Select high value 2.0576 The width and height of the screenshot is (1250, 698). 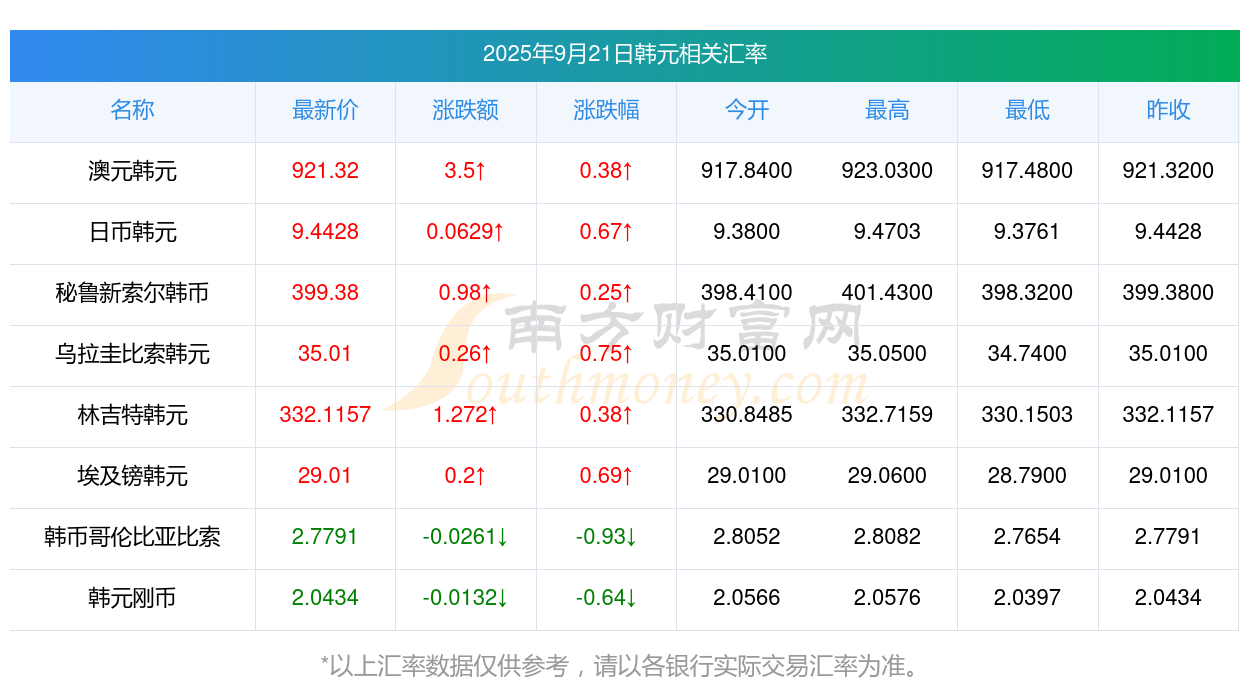pos(888,598)
